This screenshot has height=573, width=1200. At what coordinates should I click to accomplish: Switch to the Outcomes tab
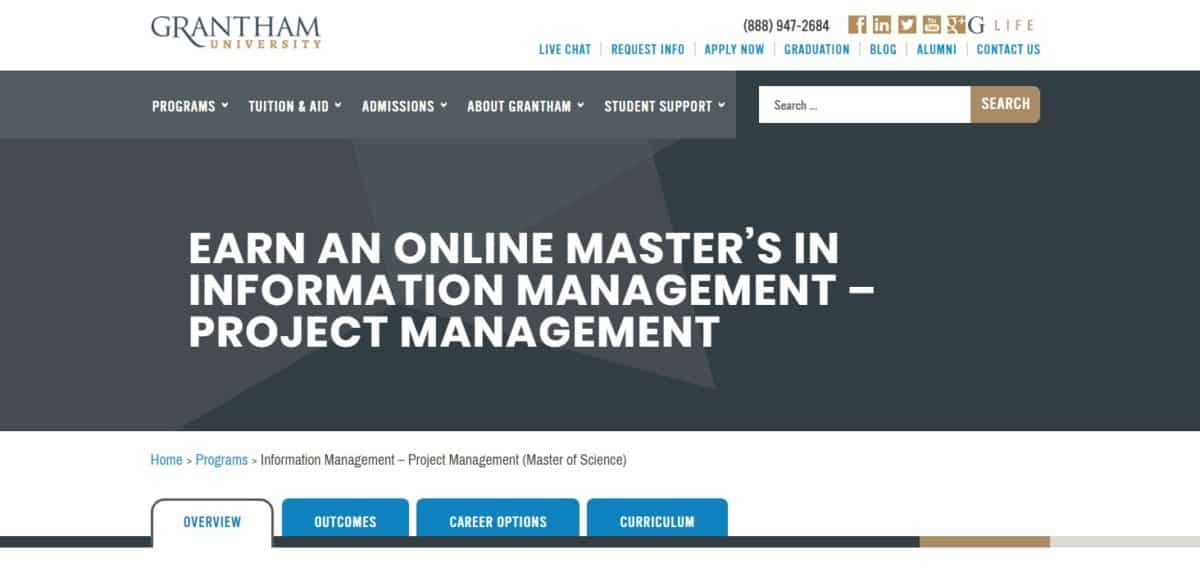[x=345, y=521]
